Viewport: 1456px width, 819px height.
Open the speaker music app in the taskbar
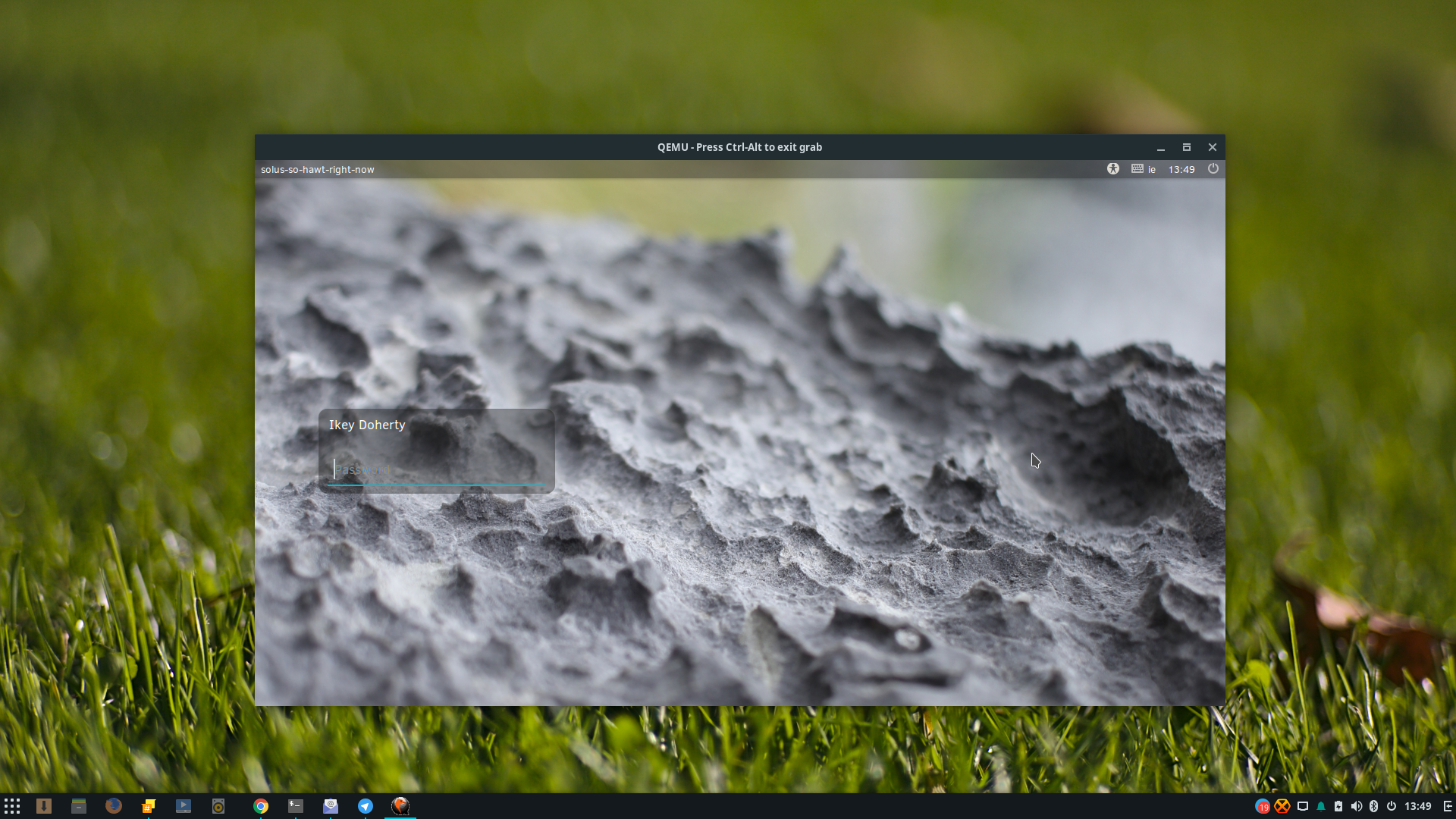pos(218,806)
